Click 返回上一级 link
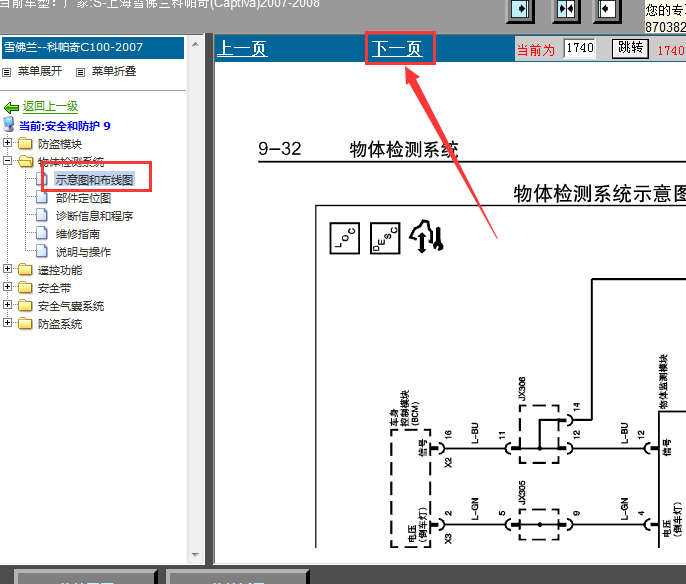Screen dimensions: 686x584 [x=50, y=106]
